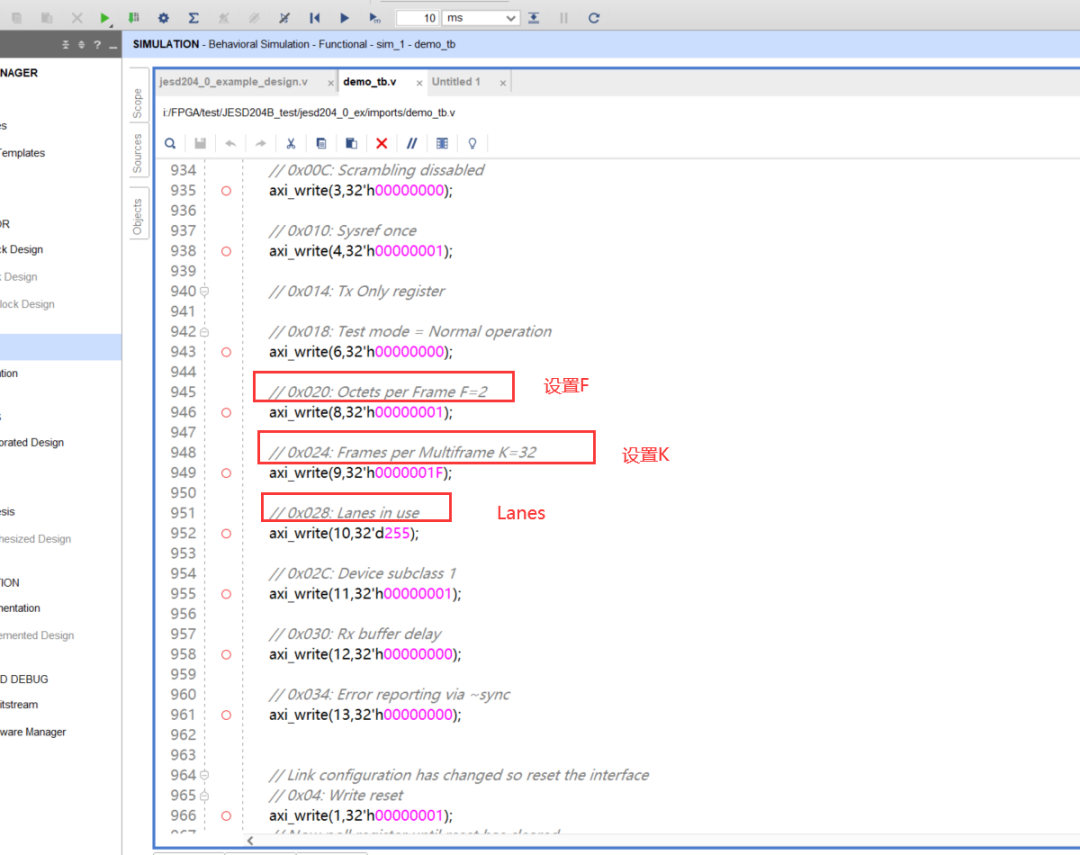Viewport: 1080px width, 855px height.
Task: Open the simulation settings gear
Action: click(163, 18)
